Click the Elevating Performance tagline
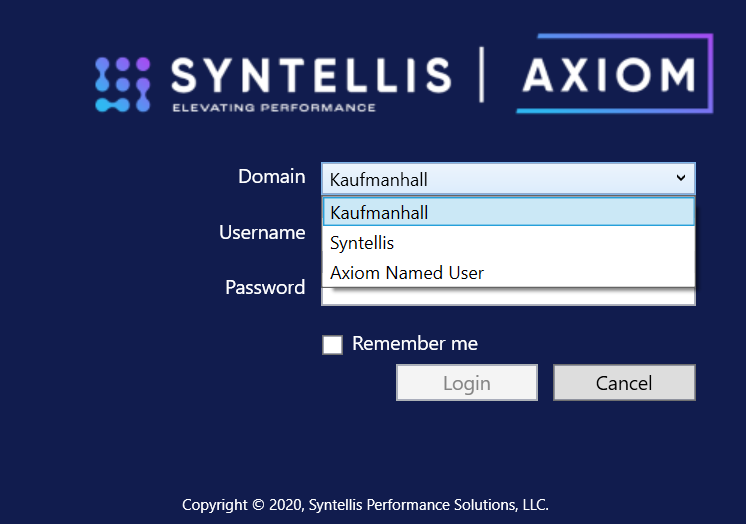Image resolution: width=746 pixels, height=524 pixels. (273, 107)
